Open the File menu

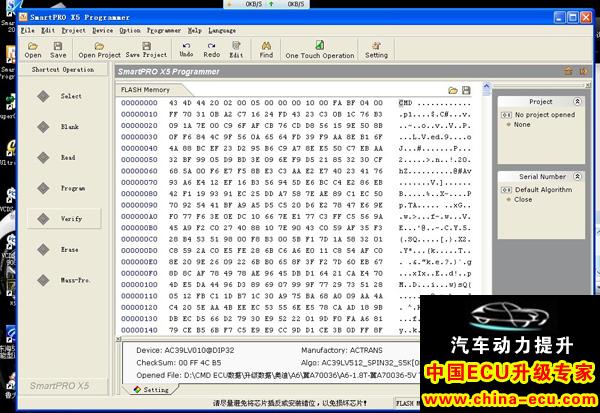point(28,30)
